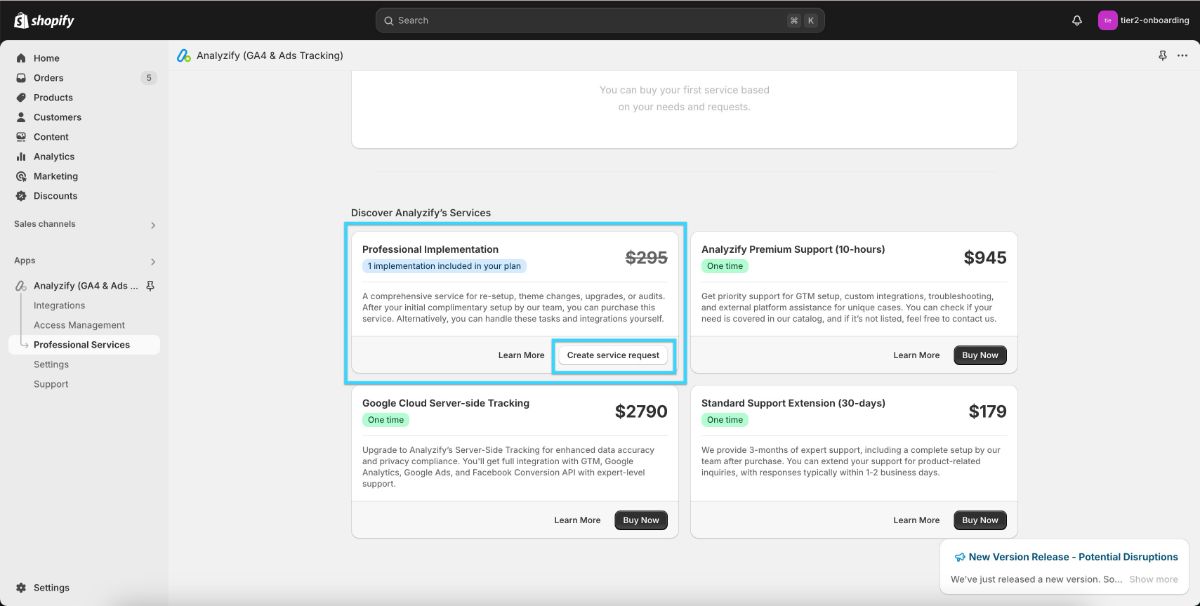Viewport: 1200px width, 606px height.
Task: Click the "Google Cloud Server-side Tracking" title
Action: tap(446, 403)
